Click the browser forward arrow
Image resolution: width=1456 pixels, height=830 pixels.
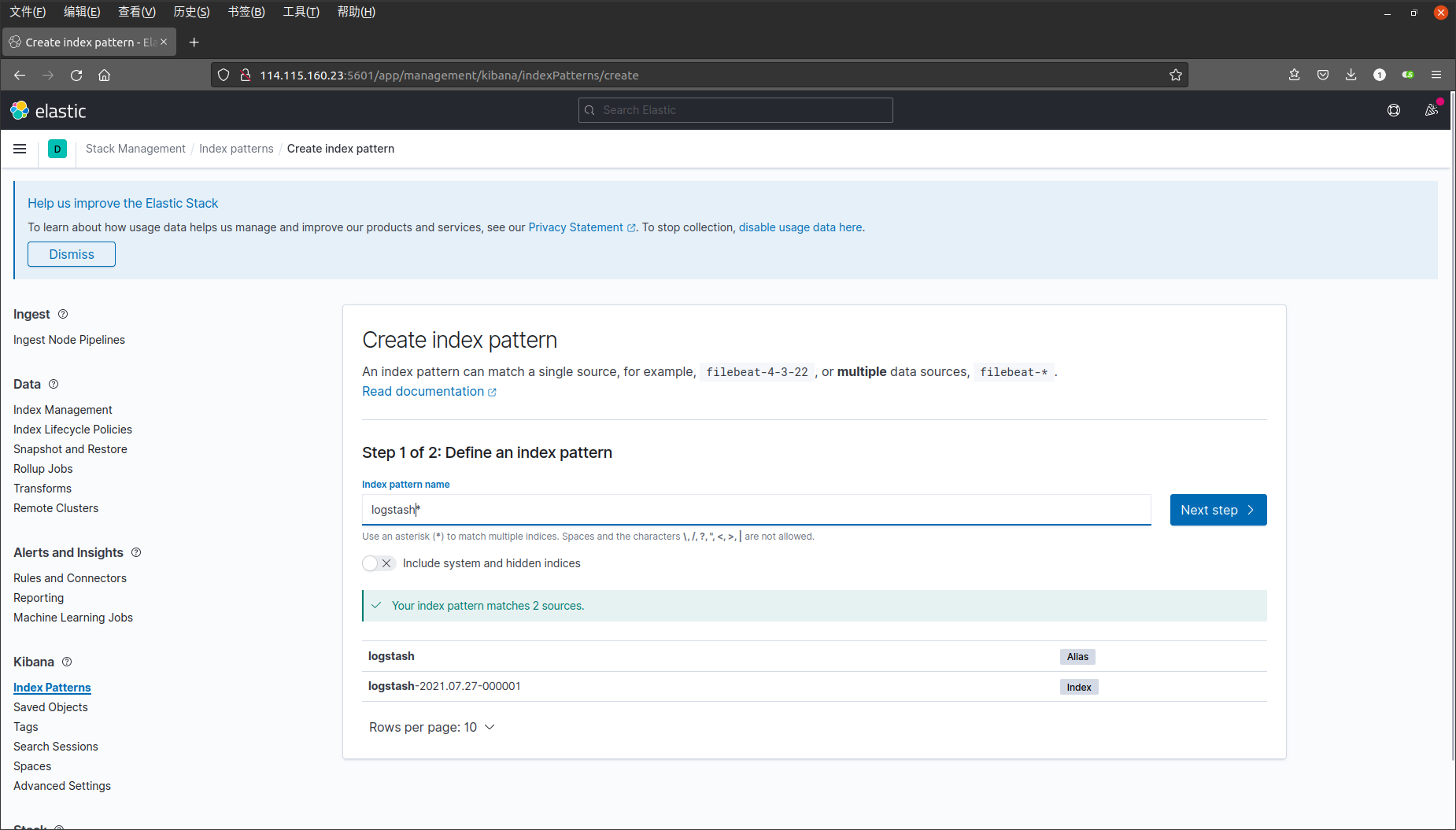click(x=48, y=76)
